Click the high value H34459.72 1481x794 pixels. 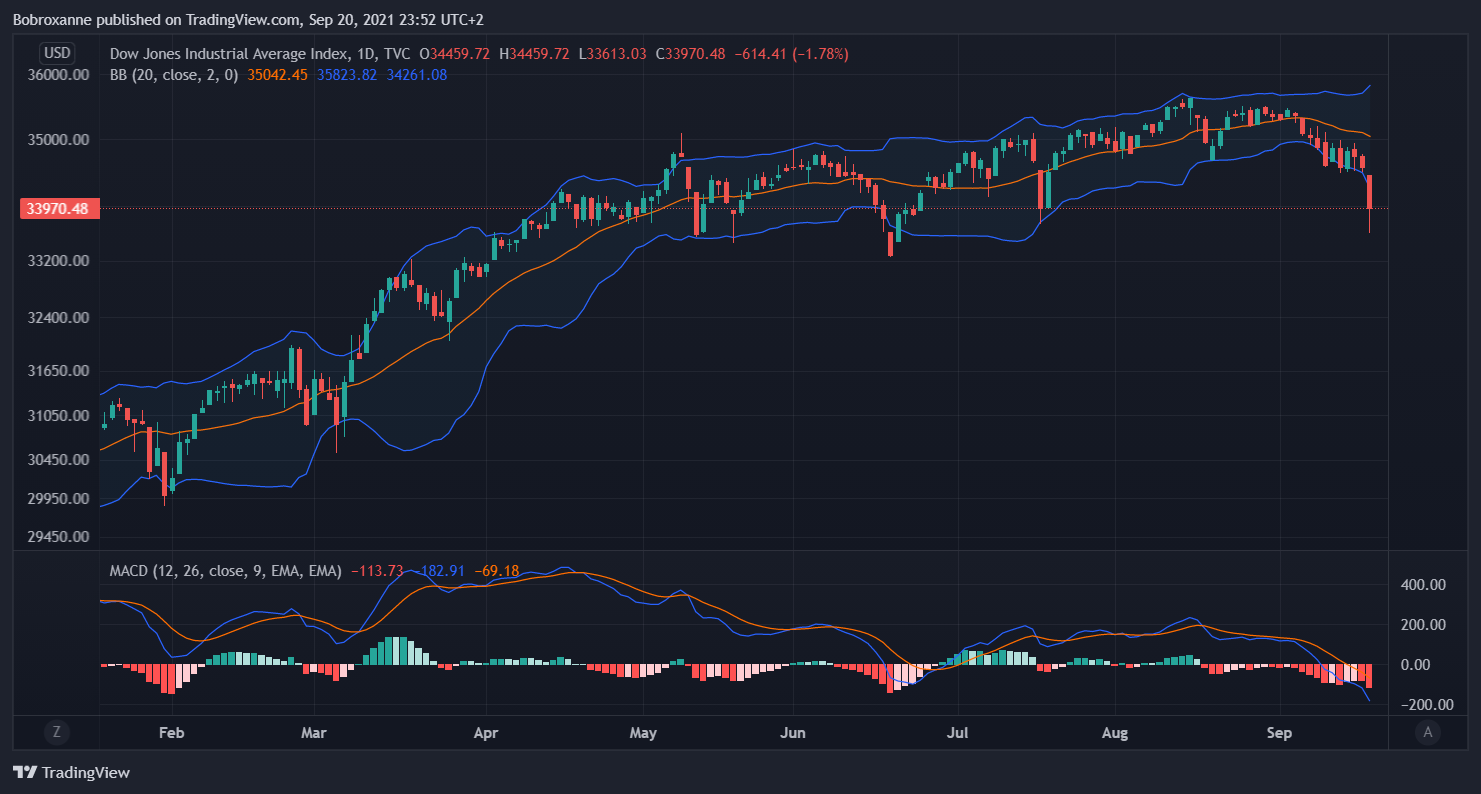[x=533, y=53]
